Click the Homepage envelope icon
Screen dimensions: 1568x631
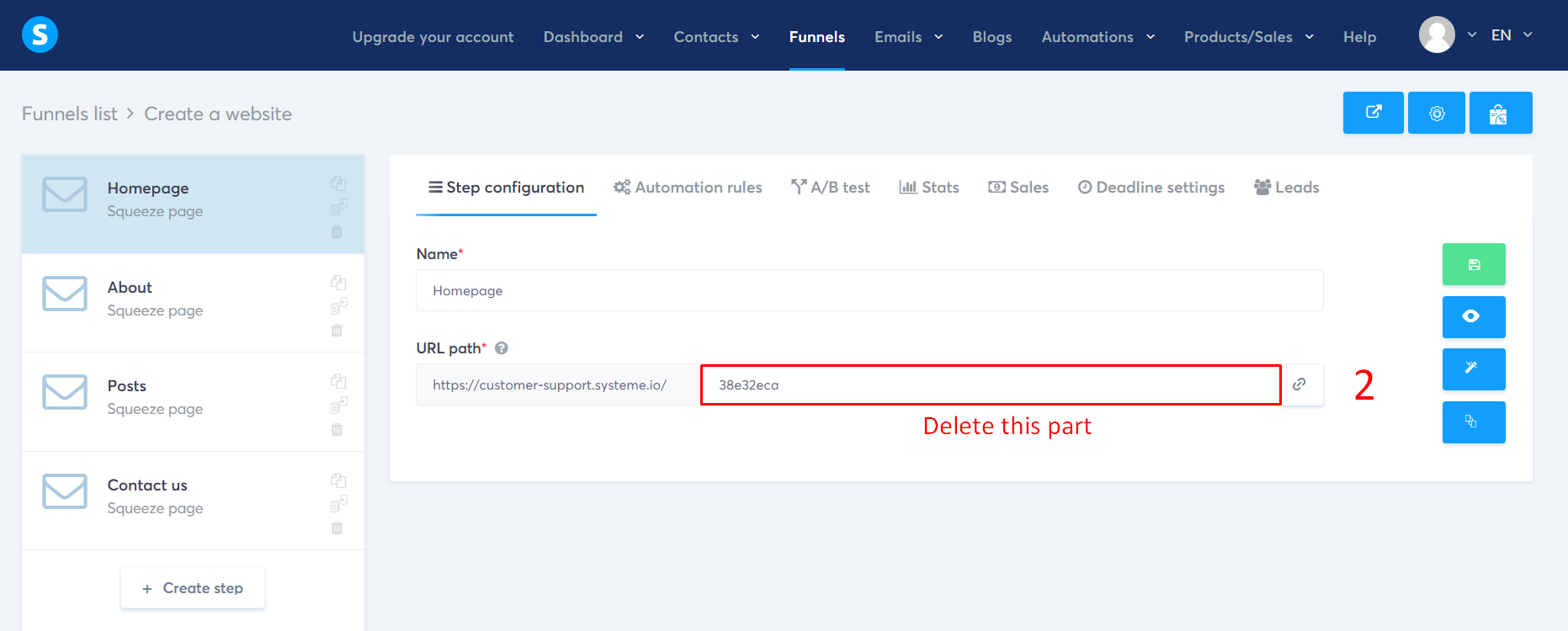pyautogui.click(x=65, y=194)
